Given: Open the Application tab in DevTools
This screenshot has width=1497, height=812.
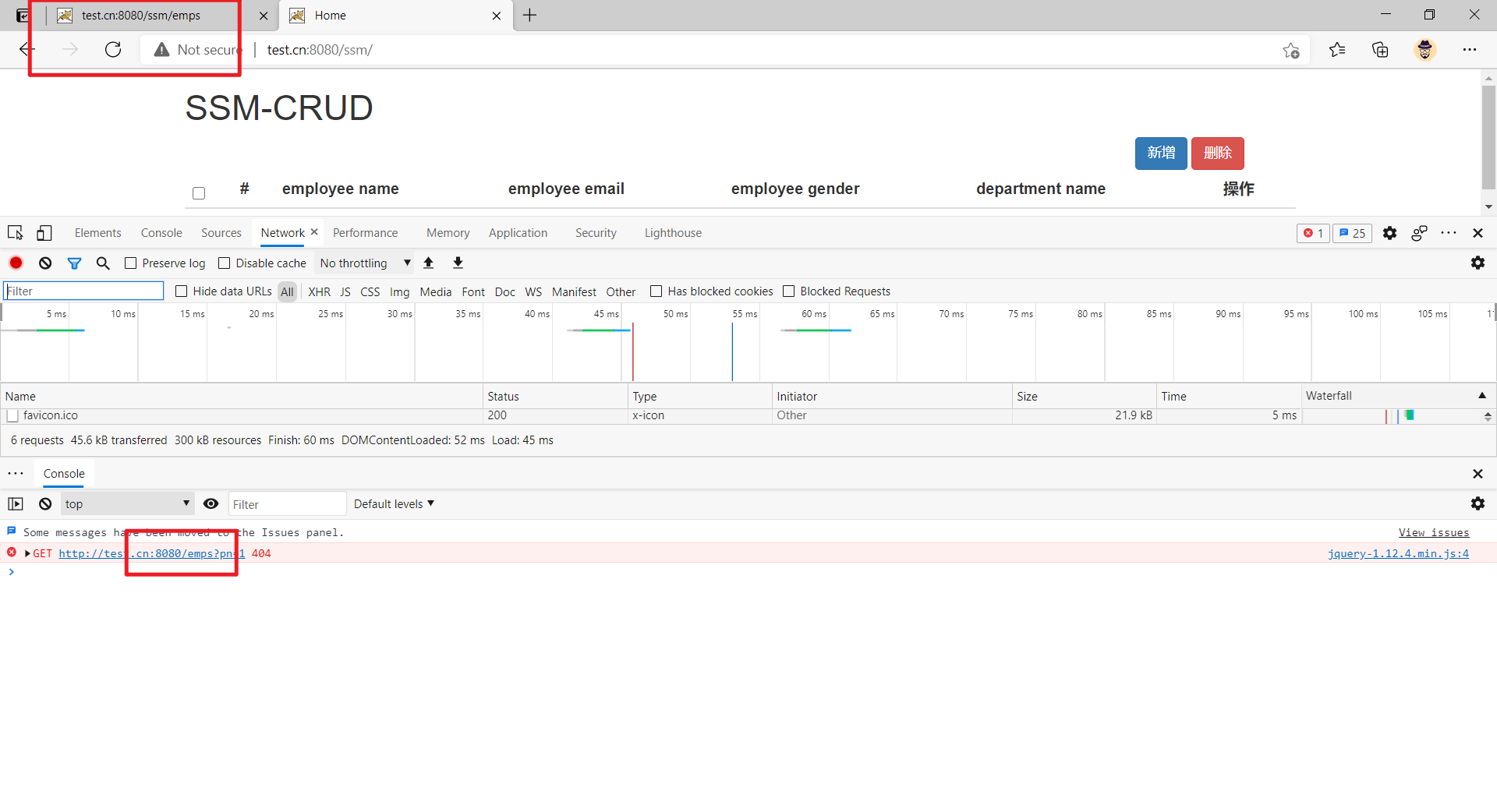Looking at the screenshot, I should click(x=518, y=233).
